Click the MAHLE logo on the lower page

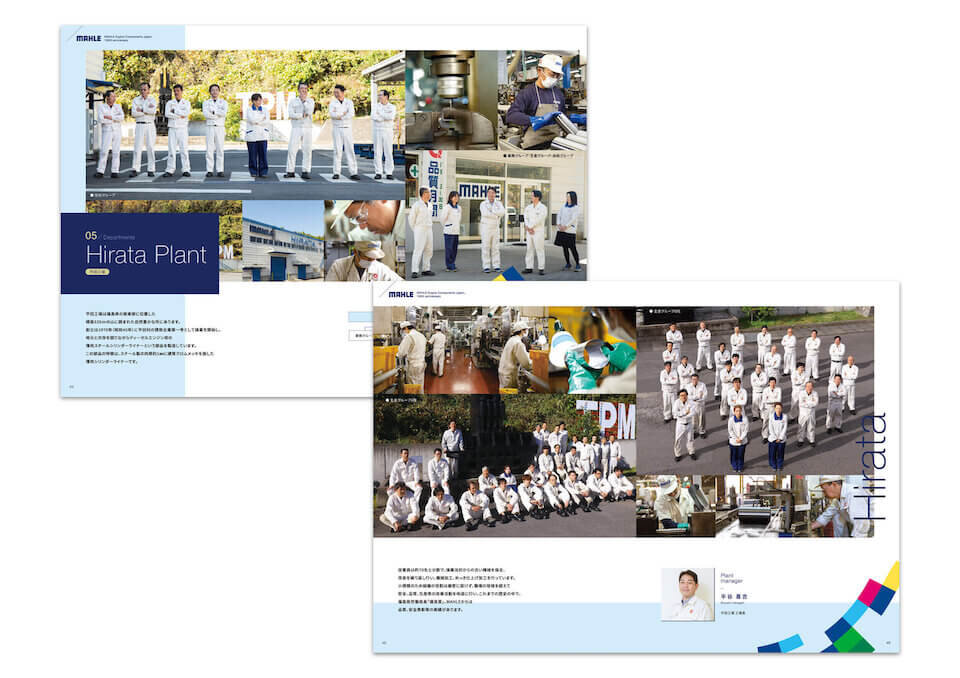click(400, 295)
